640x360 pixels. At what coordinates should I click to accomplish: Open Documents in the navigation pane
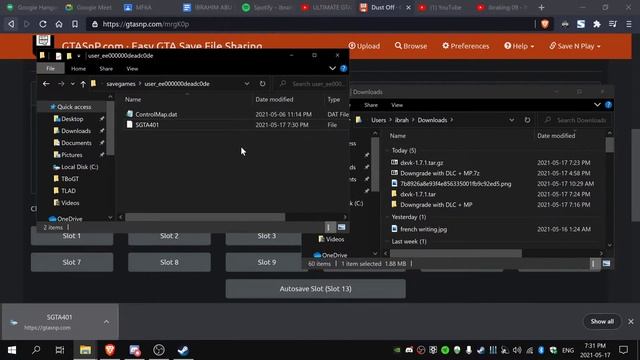(76, 143)
